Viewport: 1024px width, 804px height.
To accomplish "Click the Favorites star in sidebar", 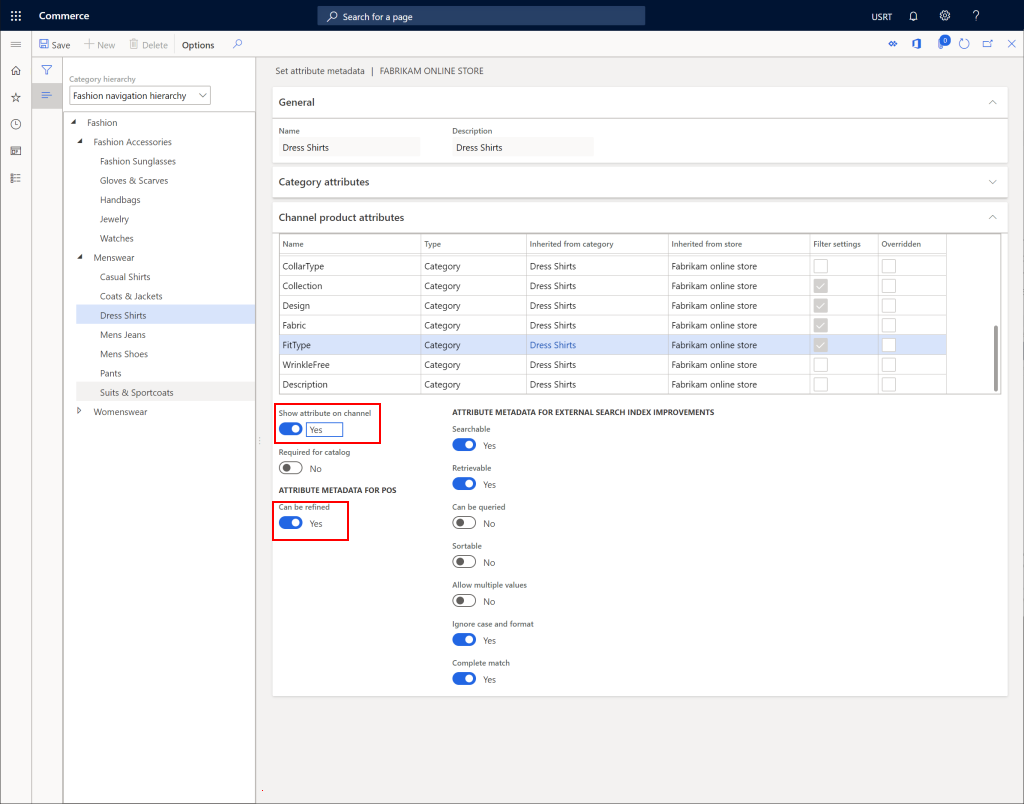I will click(x=15, y=98).
